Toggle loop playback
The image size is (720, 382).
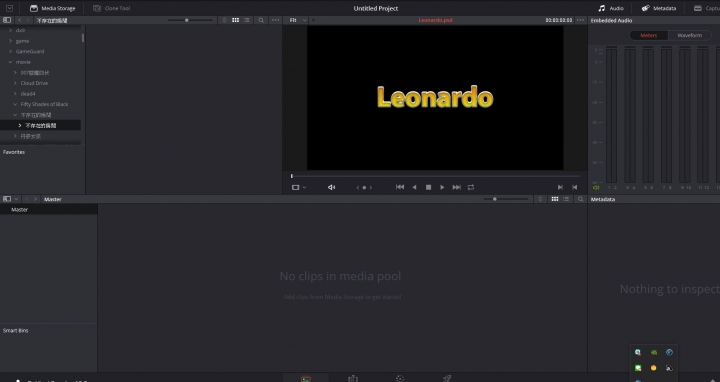(x=471, y=187)
